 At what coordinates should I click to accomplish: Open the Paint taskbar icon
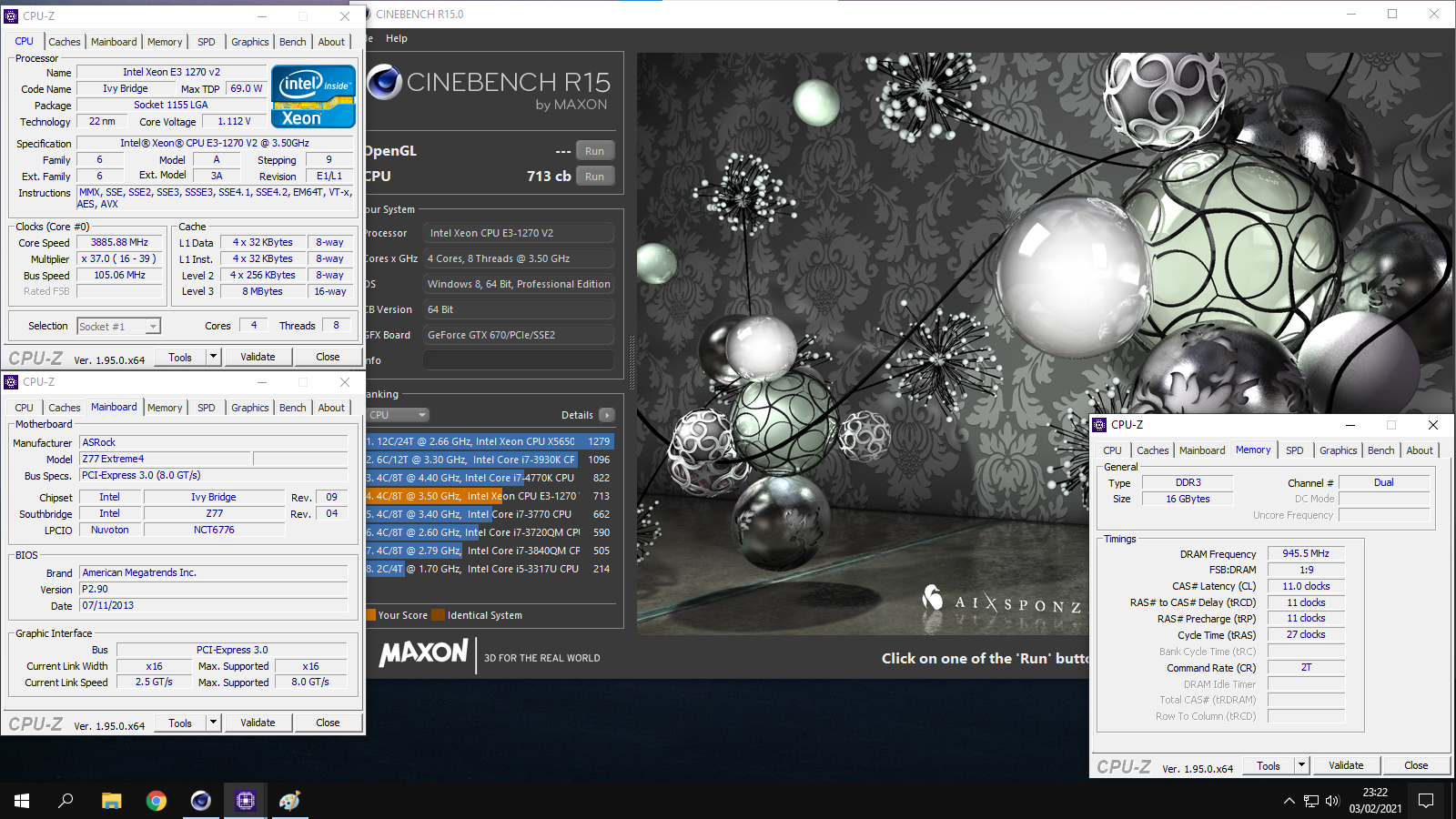coord(289,801)
